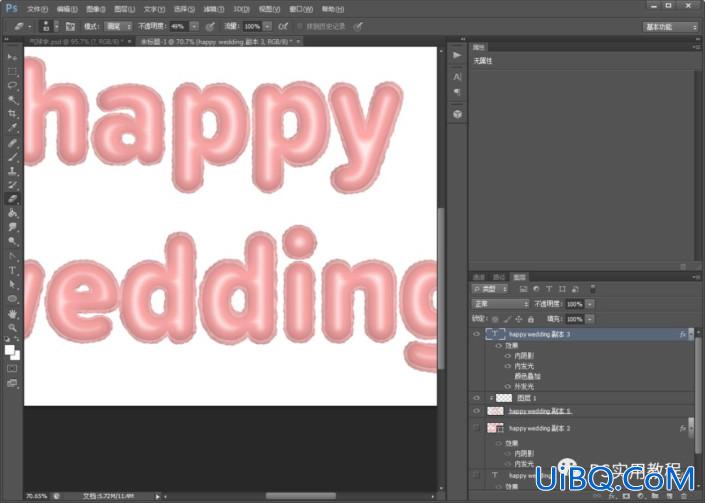
Task: Open the 滤镜 menu
Action: (x=214, y=9)
